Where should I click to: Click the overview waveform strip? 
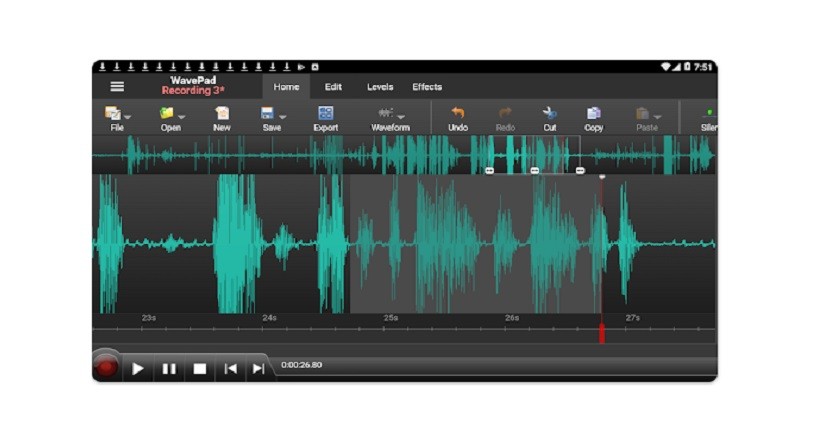(x=404, y=155)
